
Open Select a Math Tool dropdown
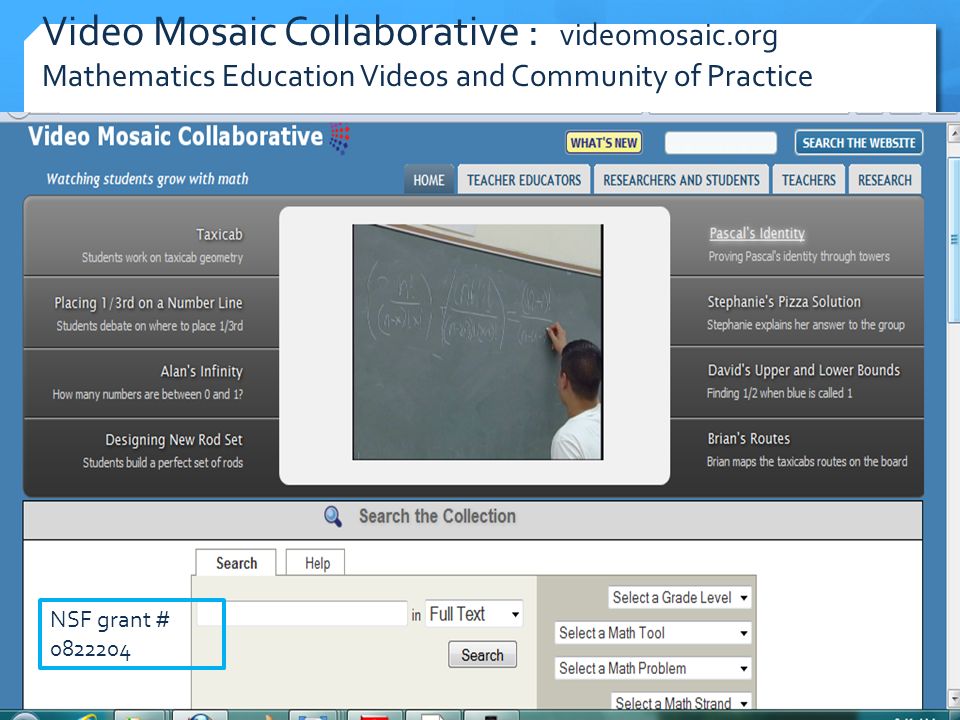coord(653,633)
